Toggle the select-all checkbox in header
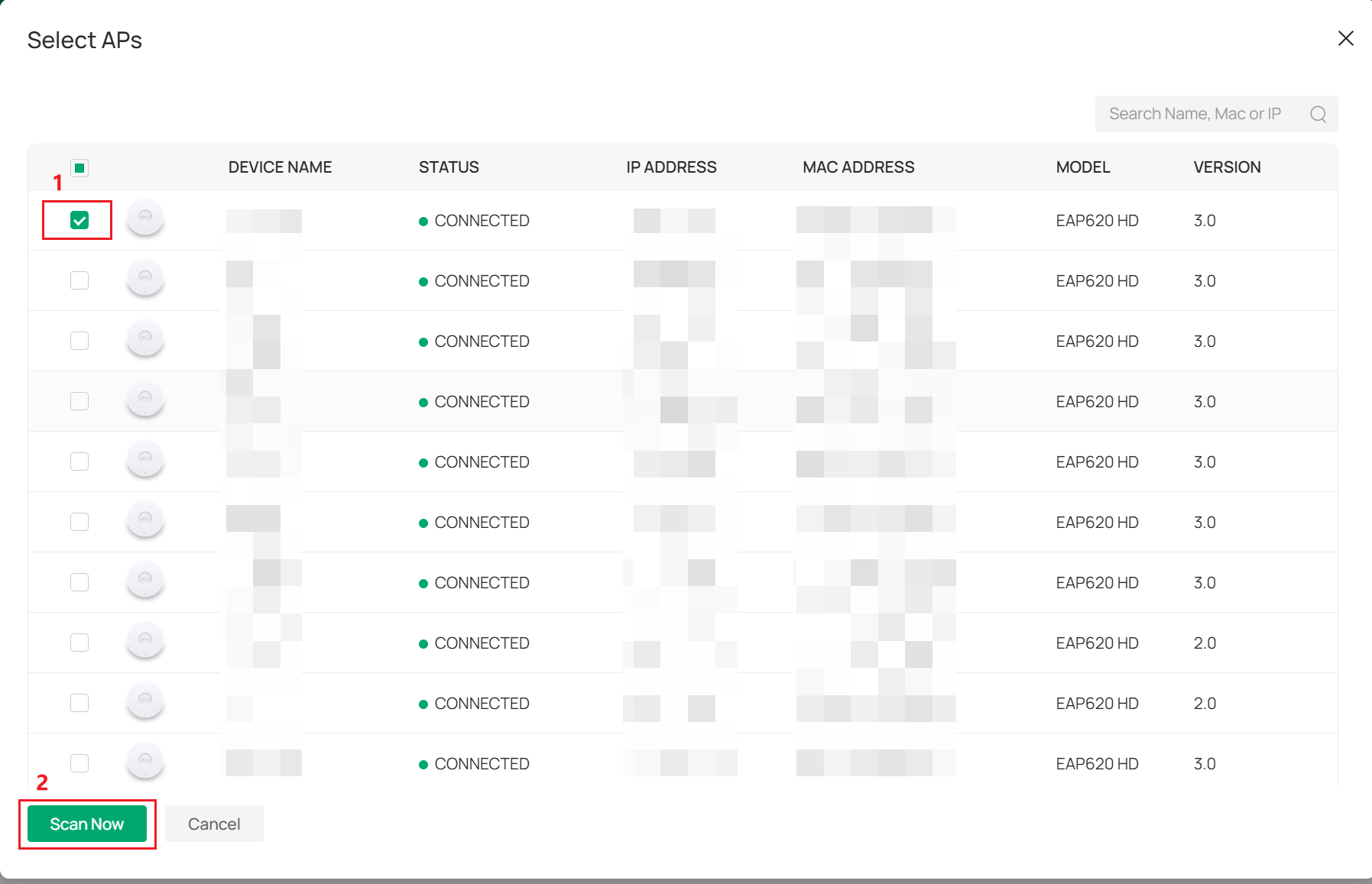The width and height of the screenshot is (1372, 884). [x=79, y=168]
